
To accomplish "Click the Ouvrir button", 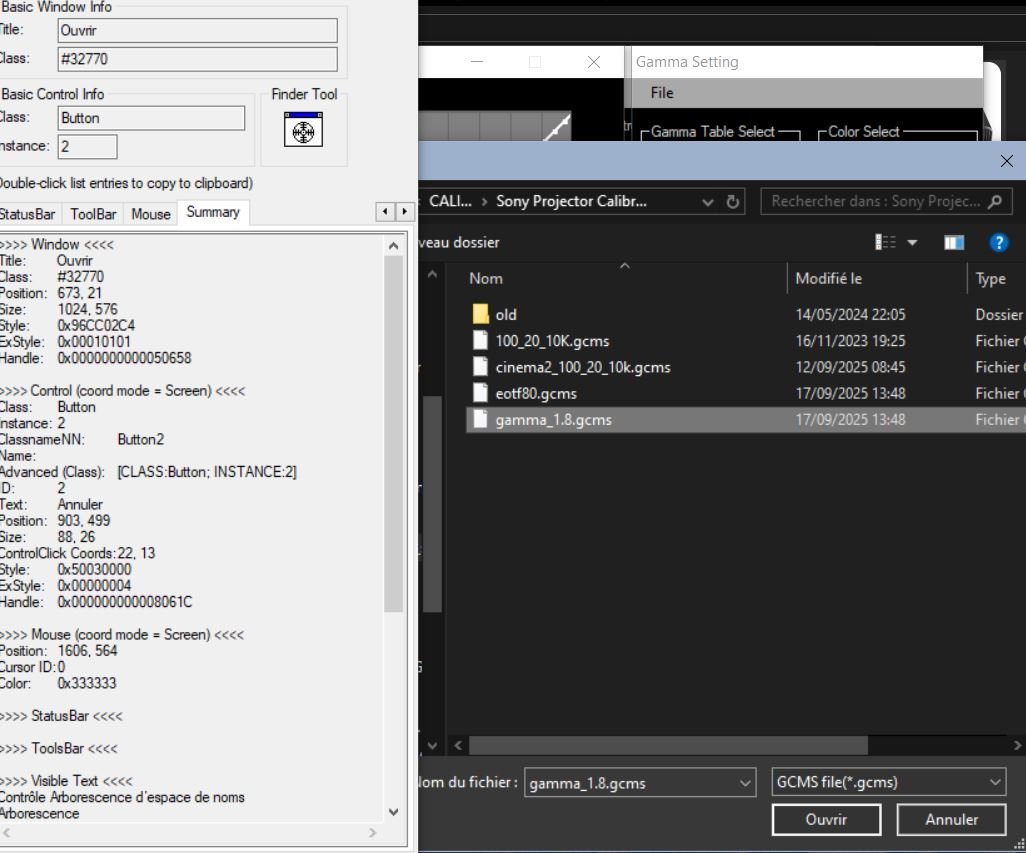I will click(x=826, y=820).
